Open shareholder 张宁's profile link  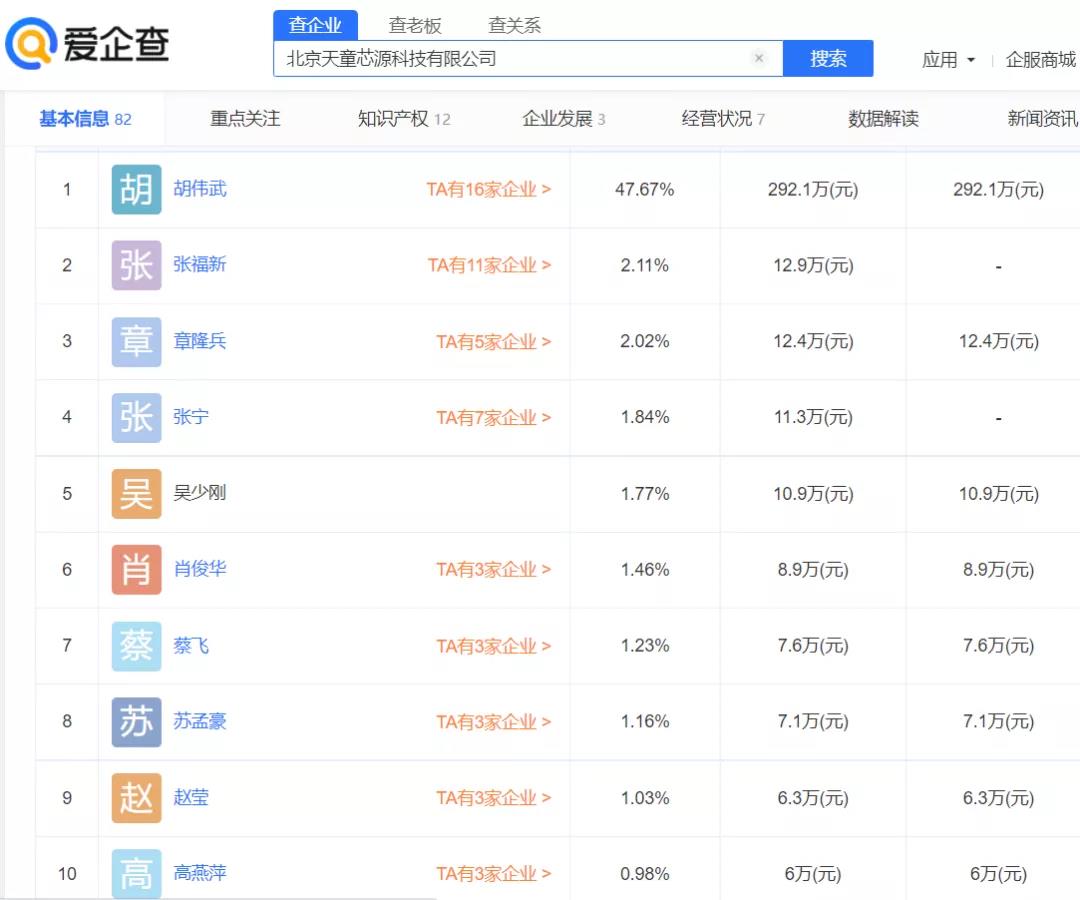[191, 417]
